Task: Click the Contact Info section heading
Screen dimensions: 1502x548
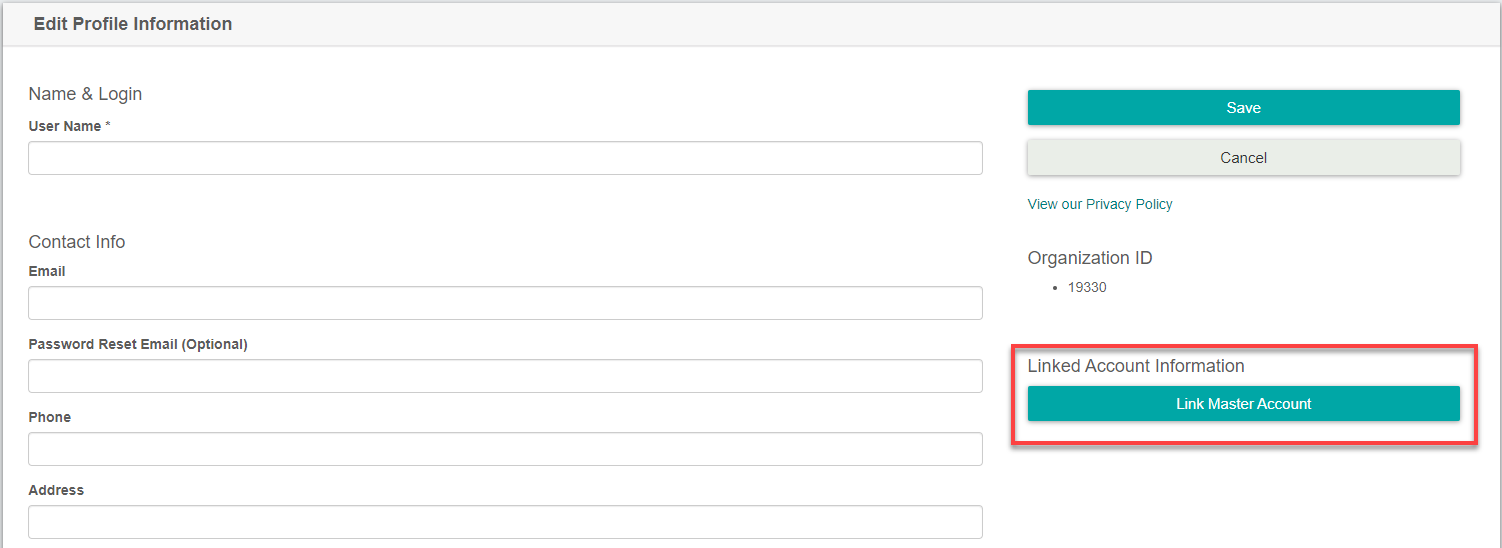Action: tap(77, 242)
